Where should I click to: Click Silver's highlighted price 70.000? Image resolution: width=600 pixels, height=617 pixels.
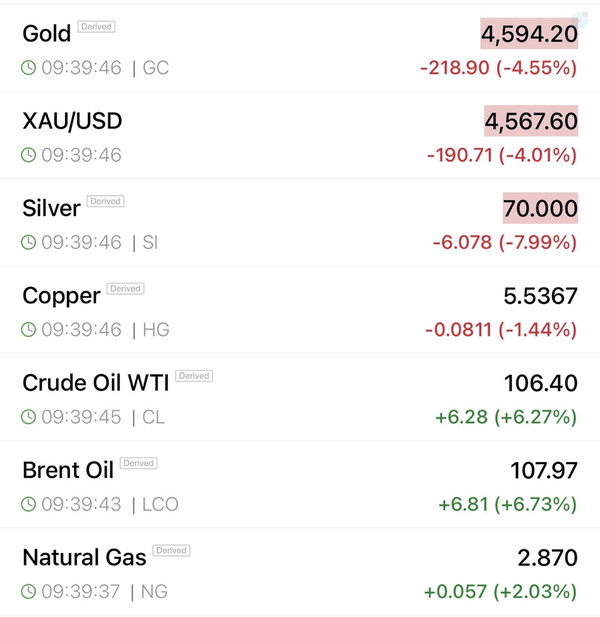pos(540,208)
